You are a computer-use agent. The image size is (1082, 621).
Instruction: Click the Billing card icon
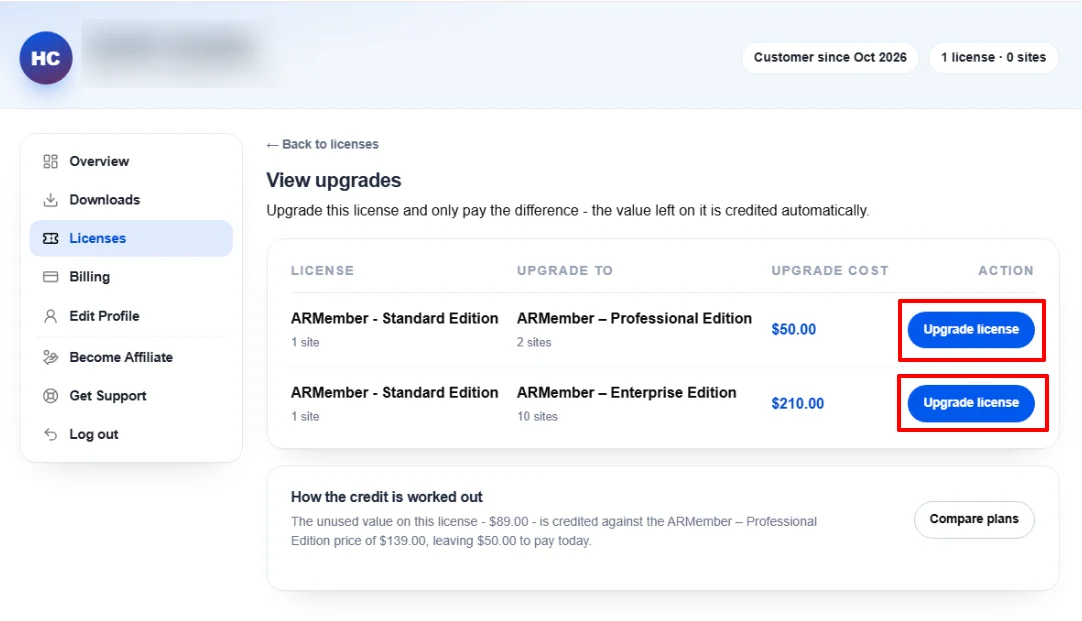point(50,277)
